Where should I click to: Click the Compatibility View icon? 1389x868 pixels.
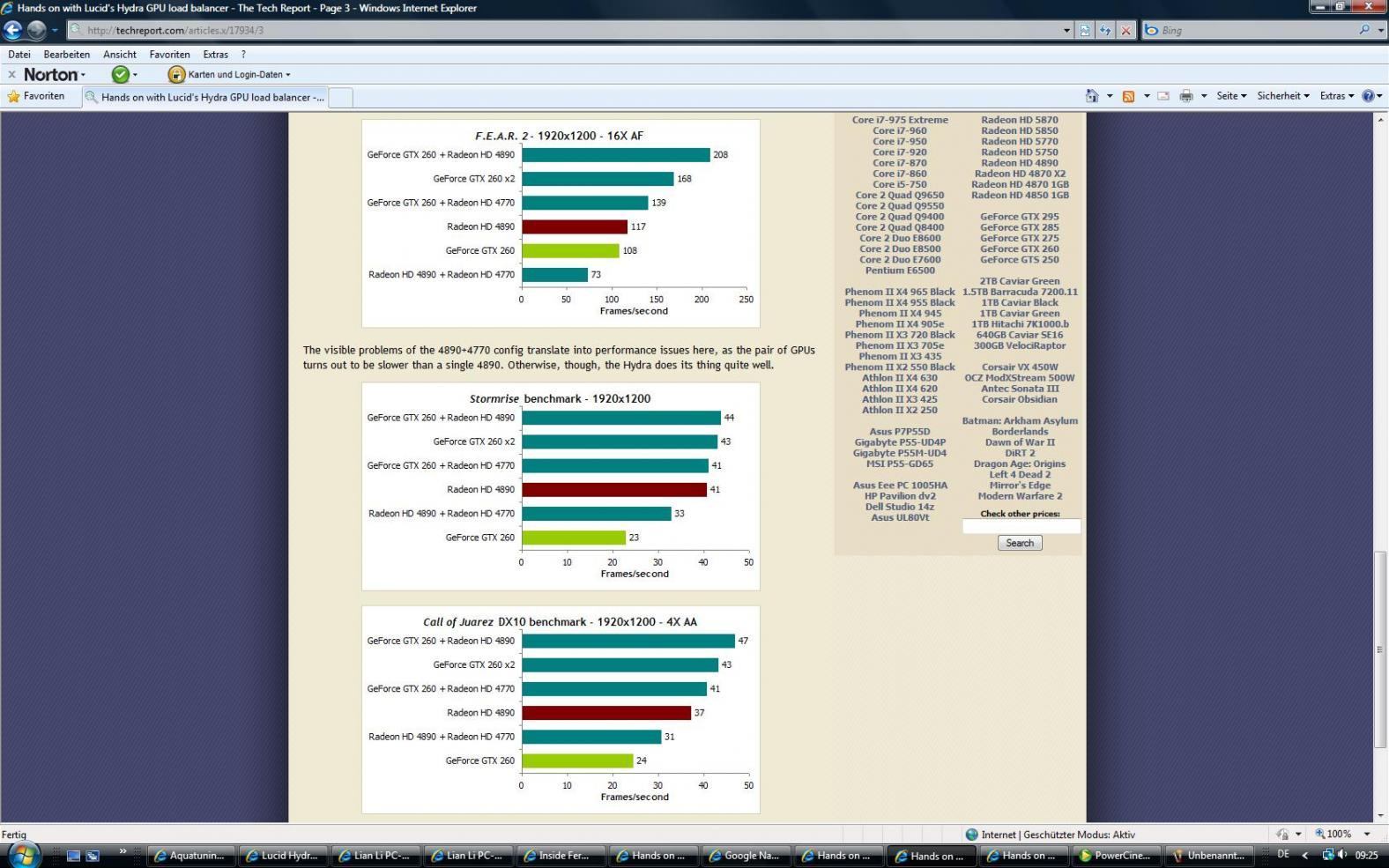(x=1085, y=30)
